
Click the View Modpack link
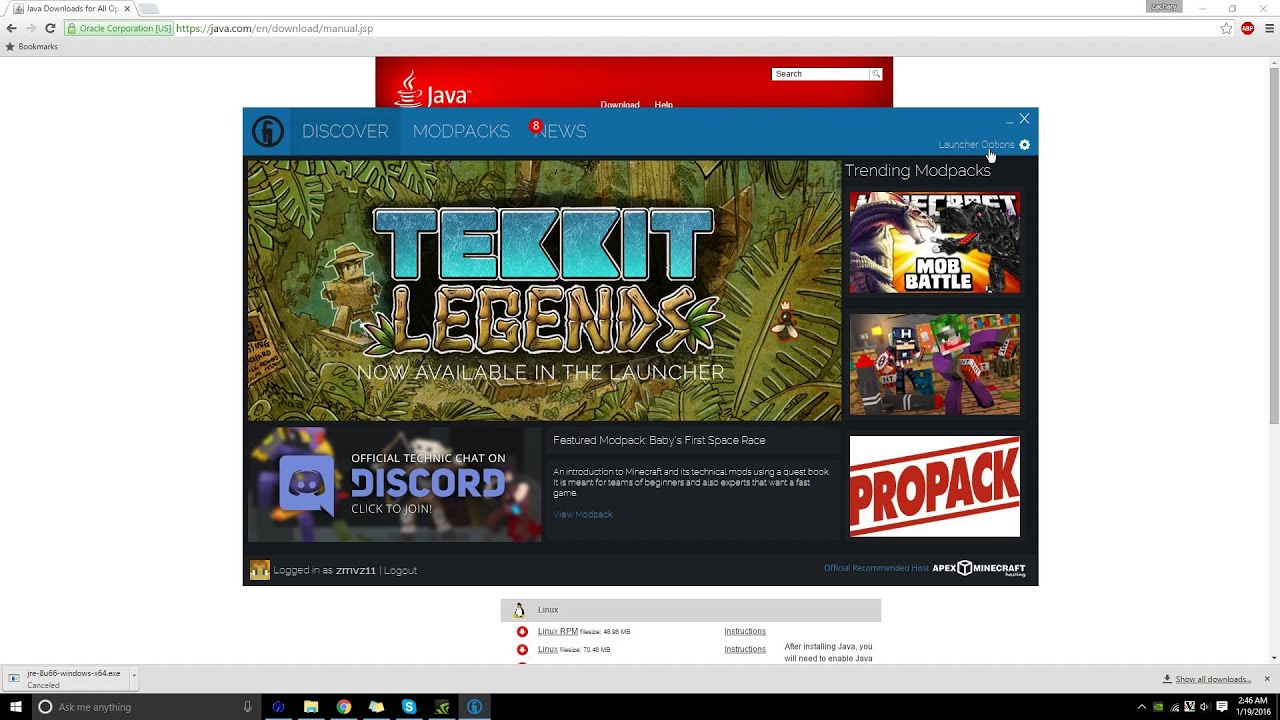583,515
